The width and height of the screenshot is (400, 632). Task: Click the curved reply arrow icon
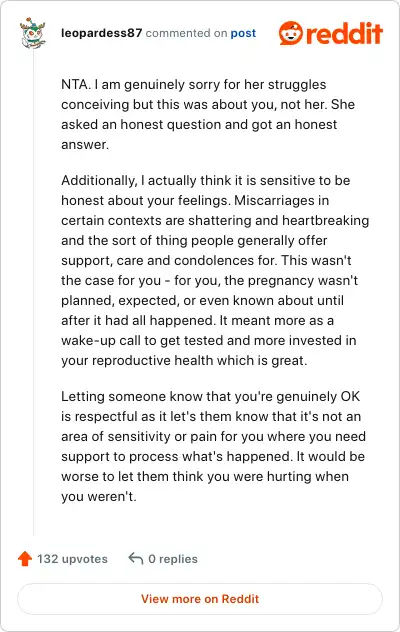click(x=136, y=559)
